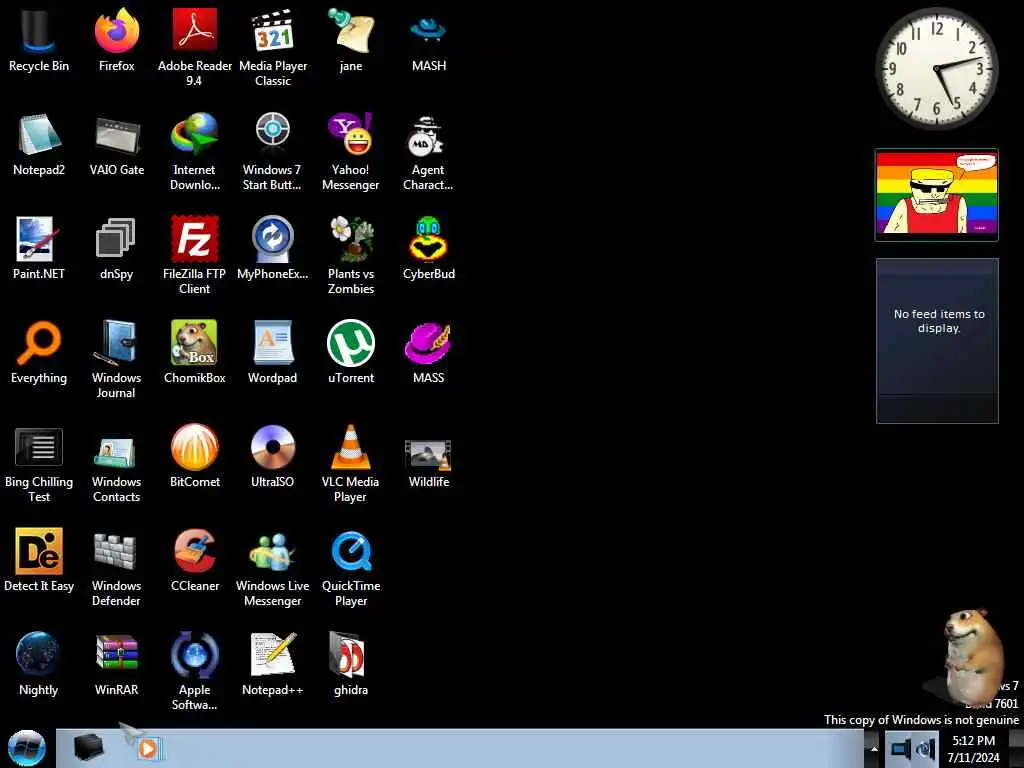Open the Recycle Bin desktop icon
This screenshot has height=768, width=1024.
pos(39,40)
